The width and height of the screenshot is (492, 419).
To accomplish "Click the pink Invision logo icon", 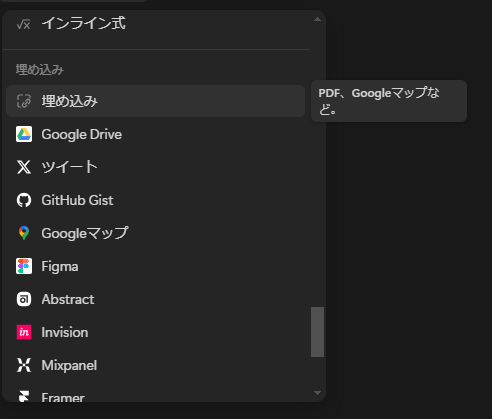I will coord(24,332).
